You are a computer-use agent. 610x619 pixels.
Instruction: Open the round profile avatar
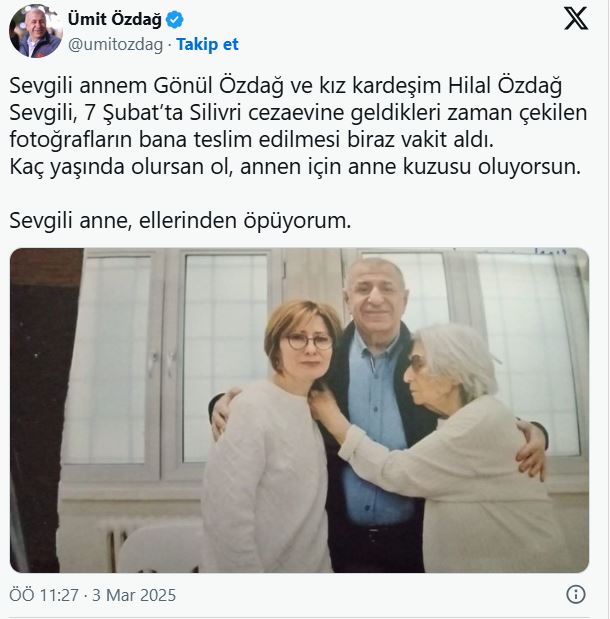point(36,32)
